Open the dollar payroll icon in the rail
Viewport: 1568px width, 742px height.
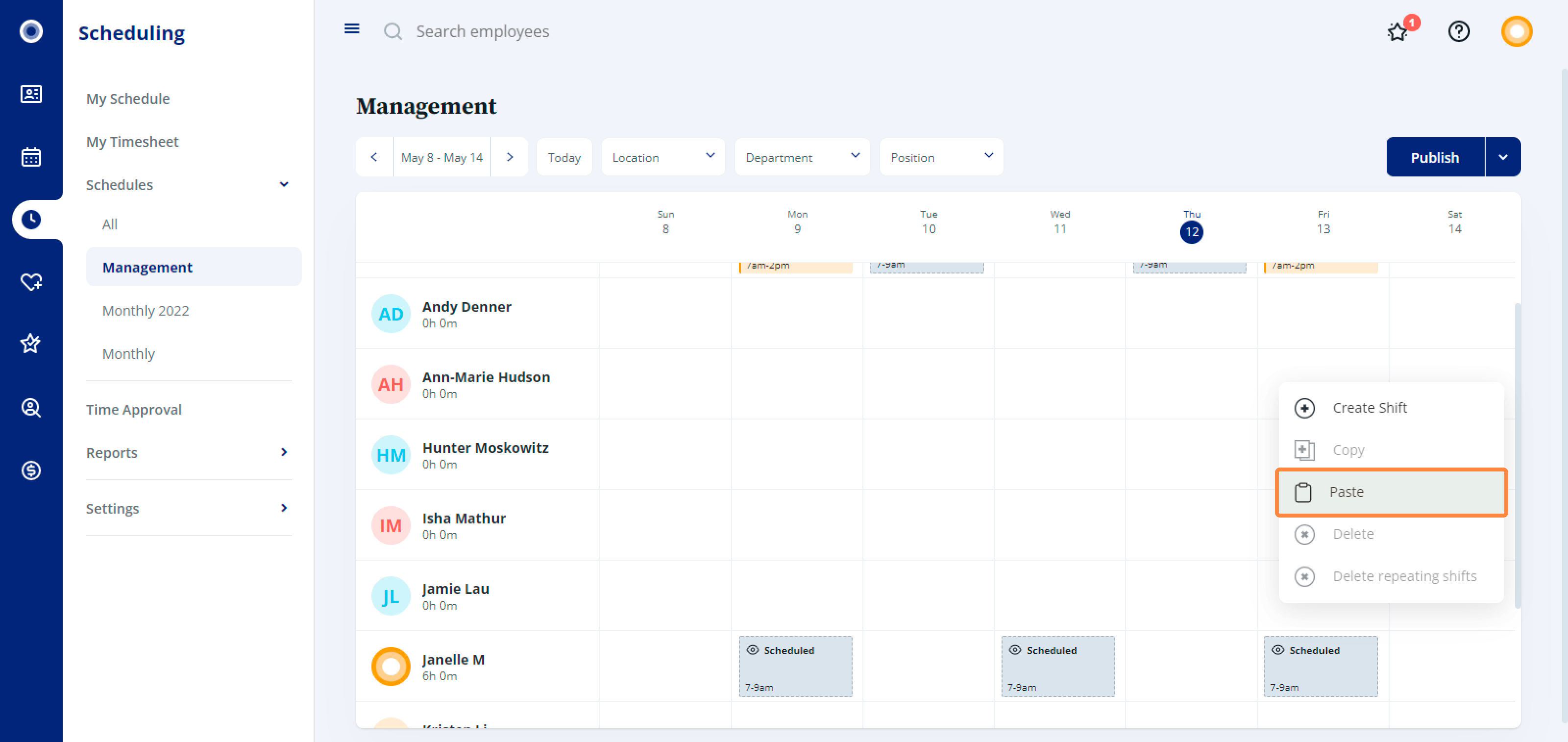point(31,470)
